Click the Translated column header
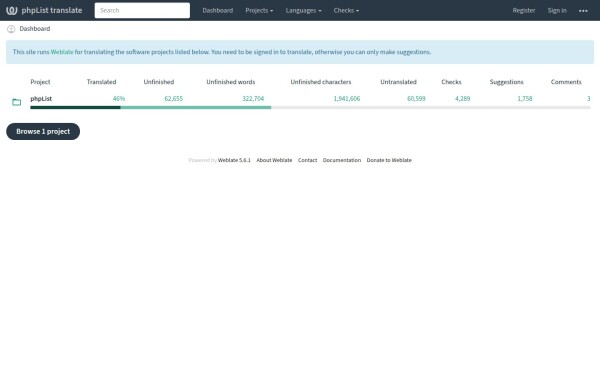Screen dimensions: 600x375 pos(101,82)
